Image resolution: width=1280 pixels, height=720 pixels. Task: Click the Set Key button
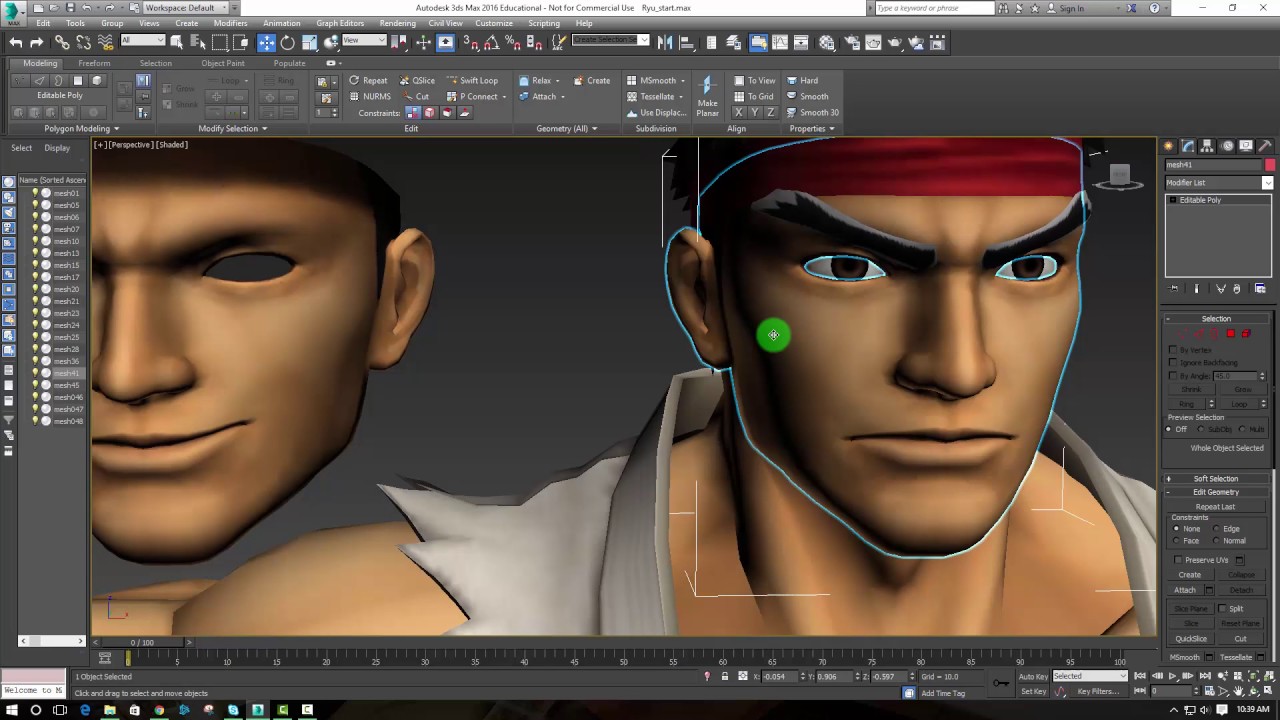pyautogui.click(x=1033, y=691)
